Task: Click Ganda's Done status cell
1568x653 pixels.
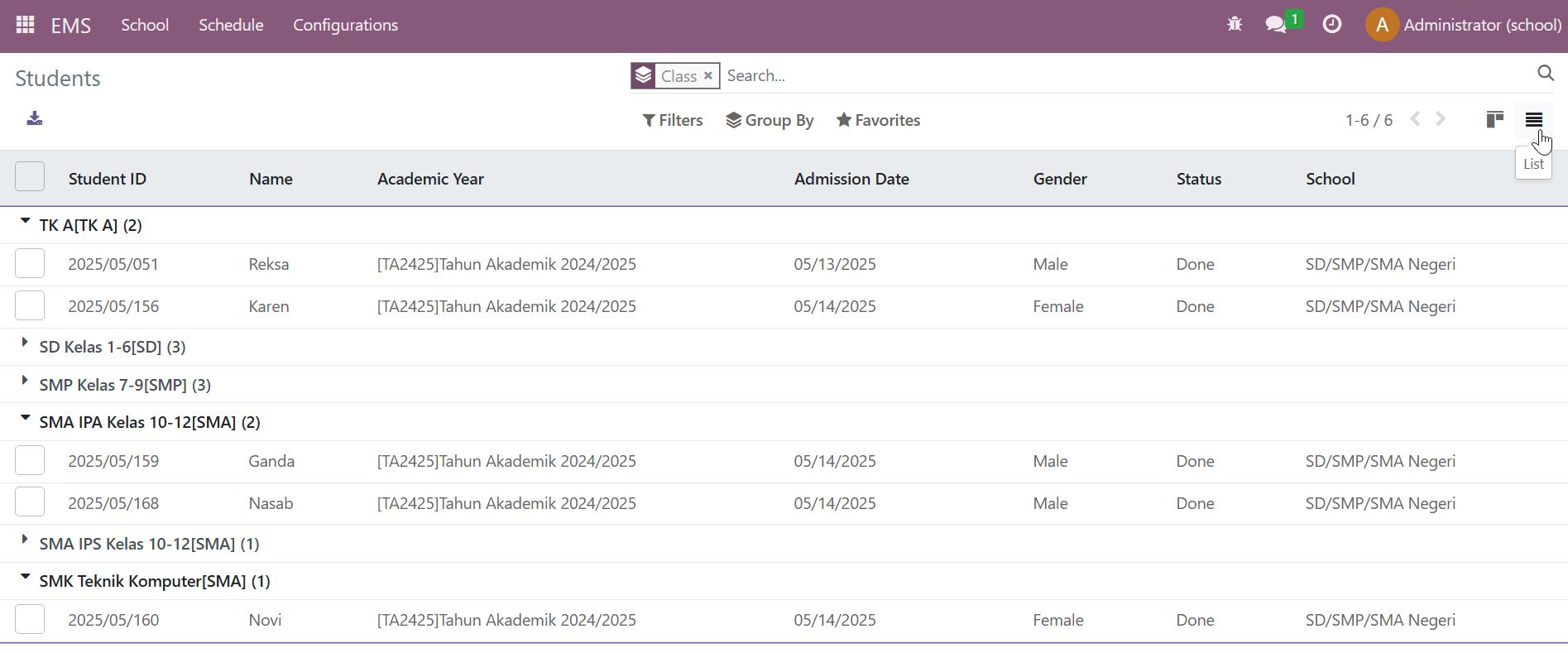Action: tap(1196, 461)
